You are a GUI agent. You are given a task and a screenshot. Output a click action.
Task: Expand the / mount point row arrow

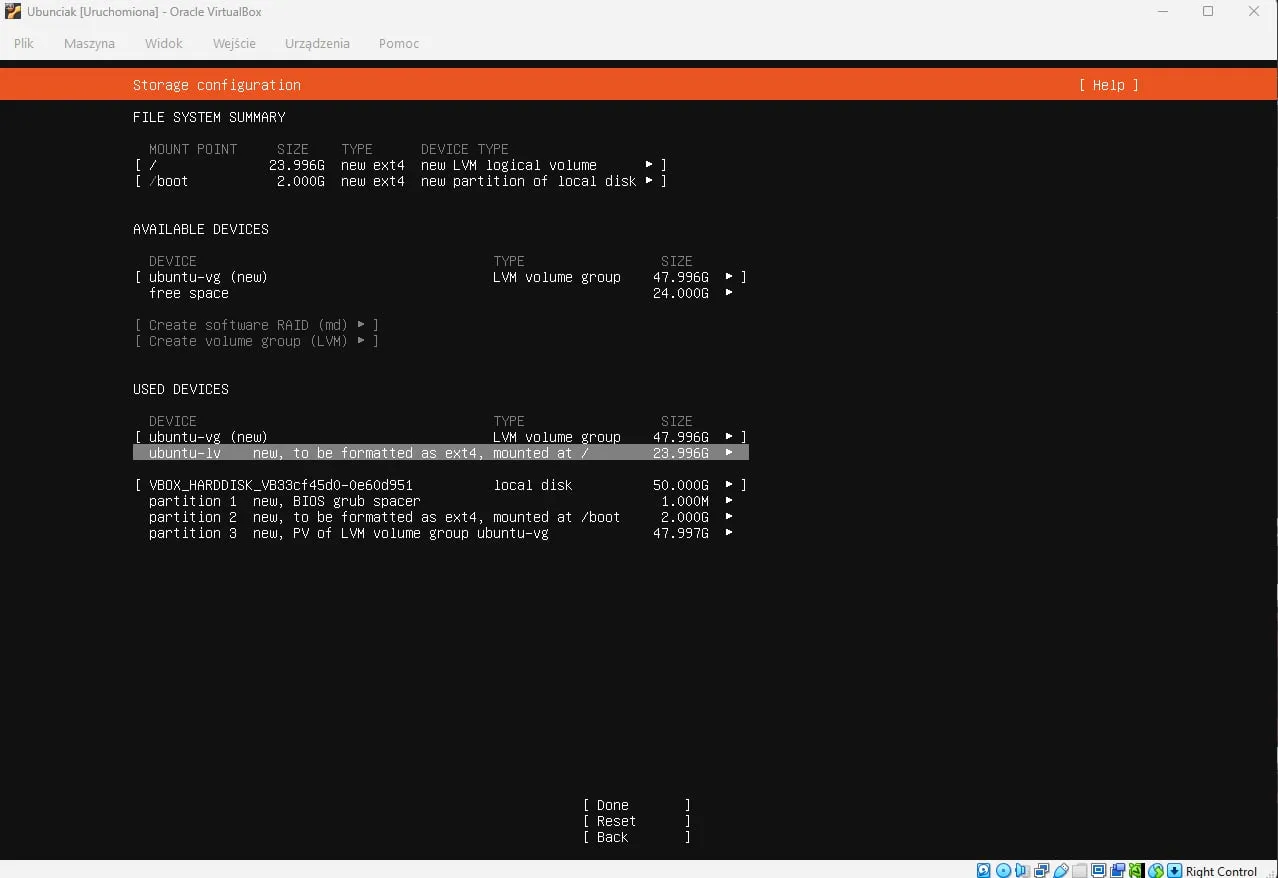[649, 165]
